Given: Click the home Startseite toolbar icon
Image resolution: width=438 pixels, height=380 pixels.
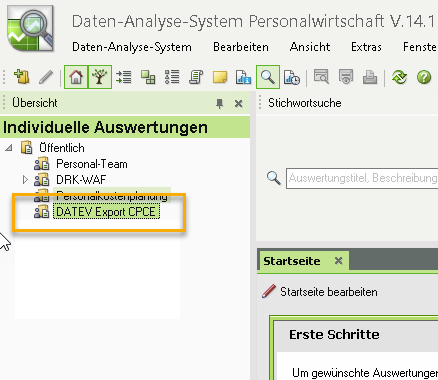Looking at the screenshot, I should click(76, 77).
